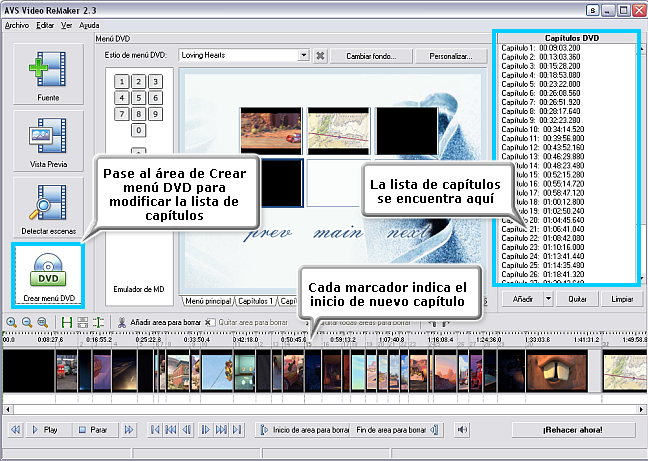Viewport: 648px width, 461px height.
Task: Click the Añadir area para borrar scissors icon
Action: (122, 322)
